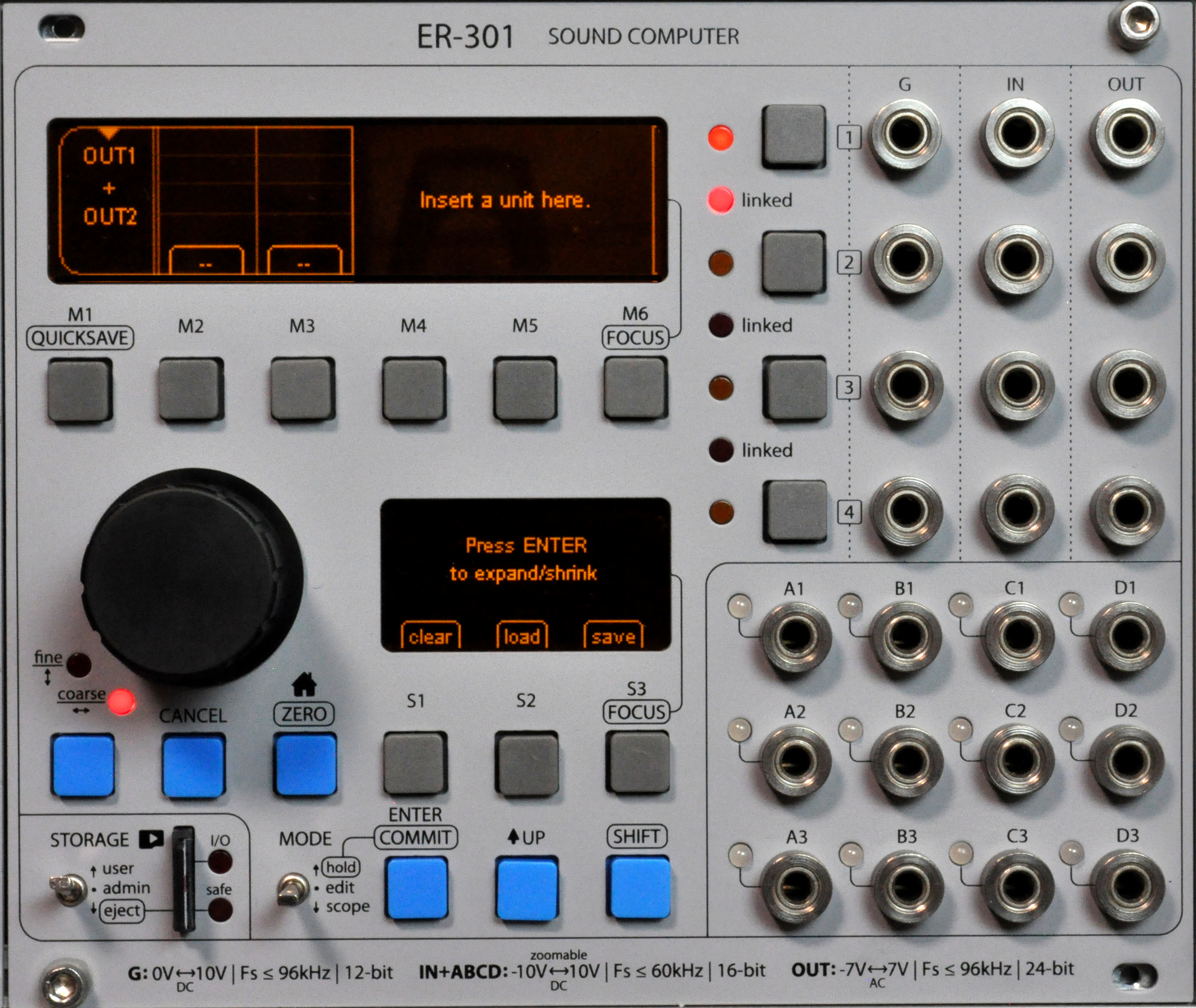Click the lit red coarse LED

[121, 702]
